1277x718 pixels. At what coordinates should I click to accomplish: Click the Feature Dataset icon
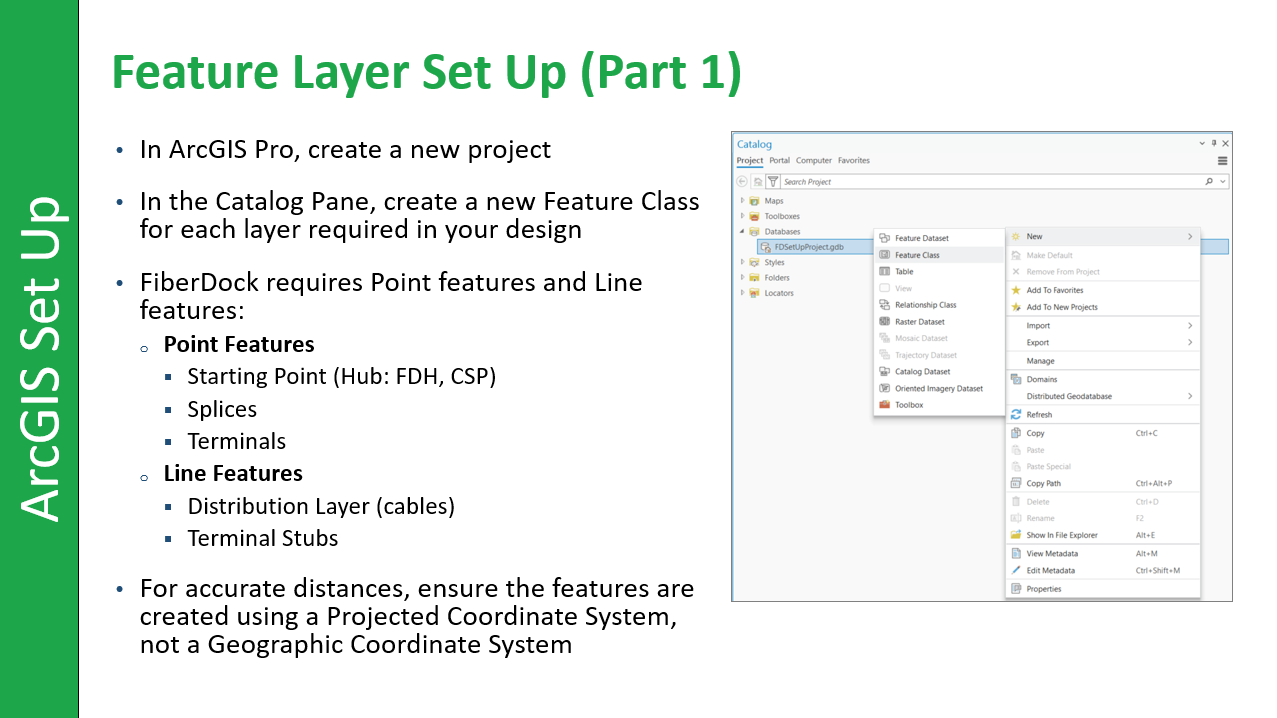884,238
